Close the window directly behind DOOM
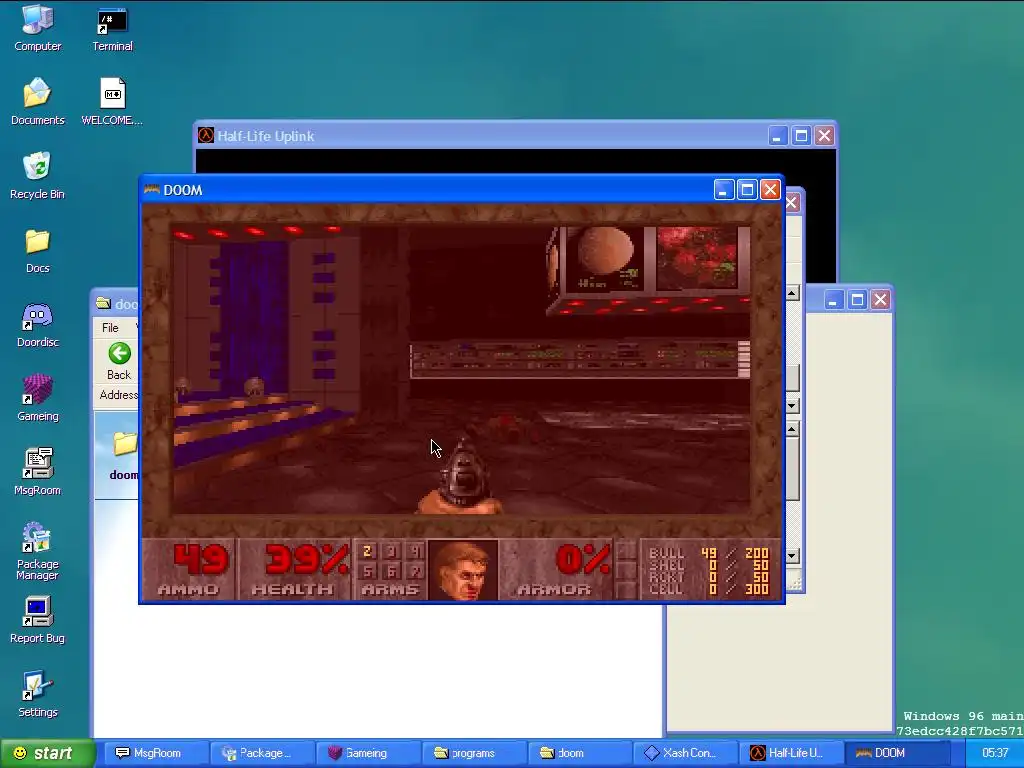The height and width of the screenshot is (768, 1024). click(x=792, y=202)
